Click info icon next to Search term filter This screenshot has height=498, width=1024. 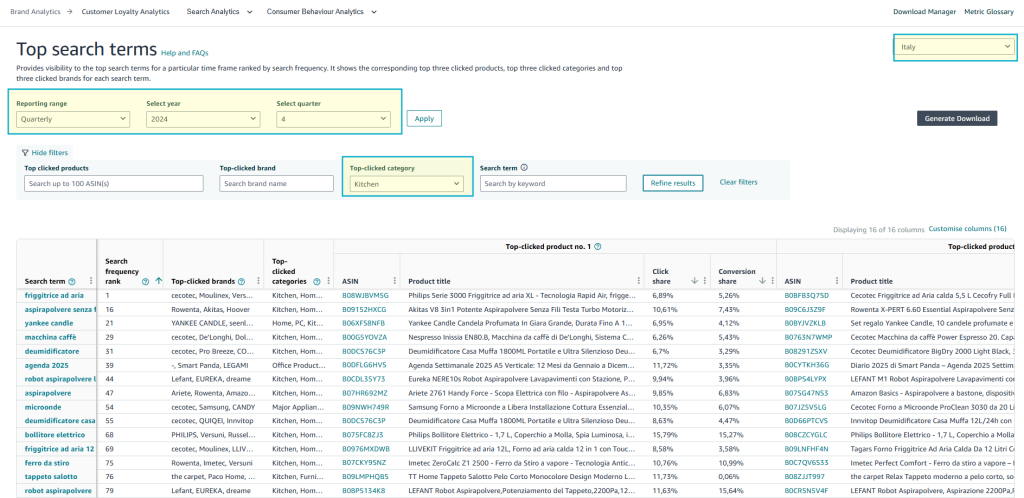coord(524,168)
